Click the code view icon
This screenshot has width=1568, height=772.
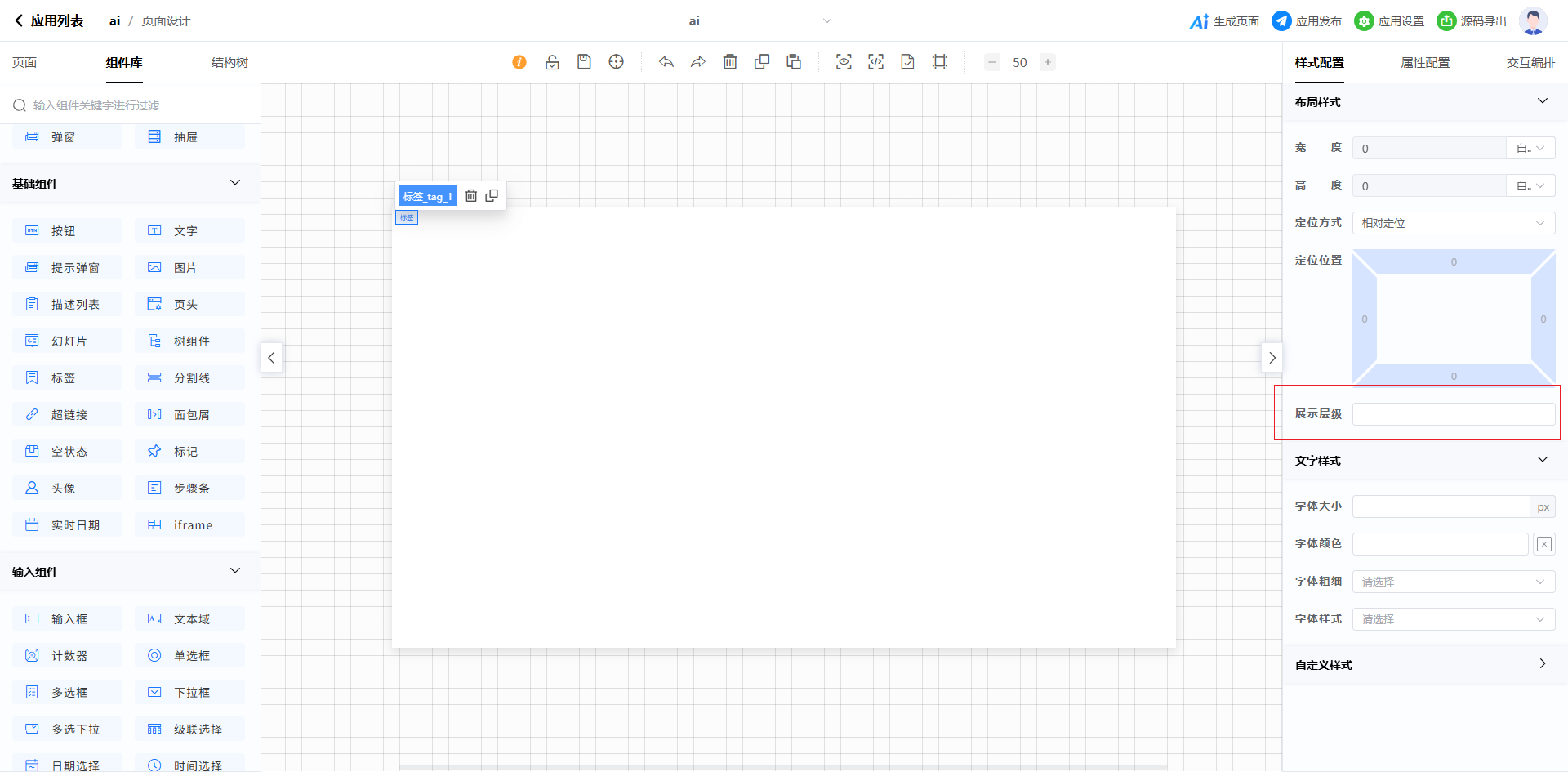(x=875, y=62)
